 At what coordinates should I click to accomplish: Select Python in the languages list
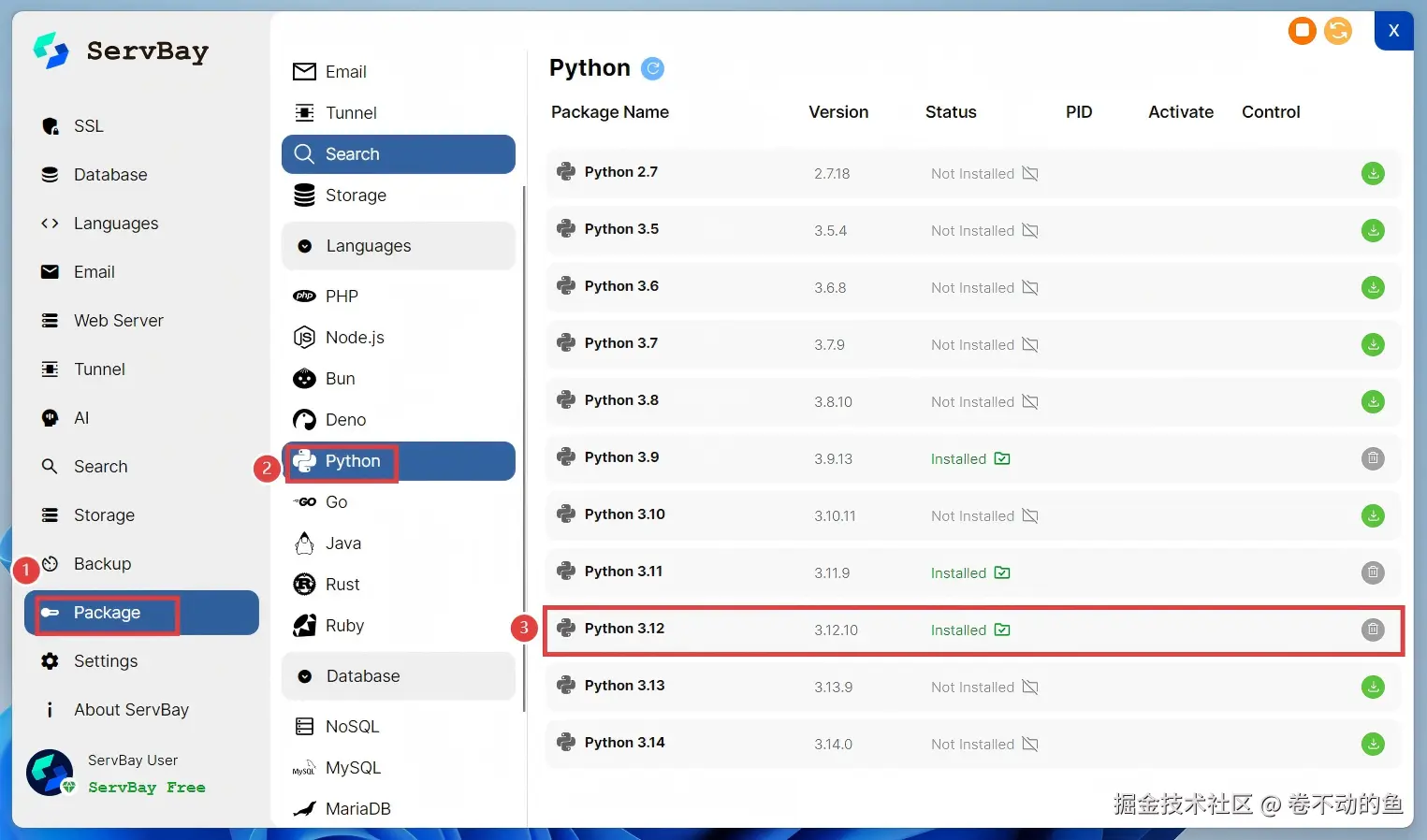[x=399, y=461]
